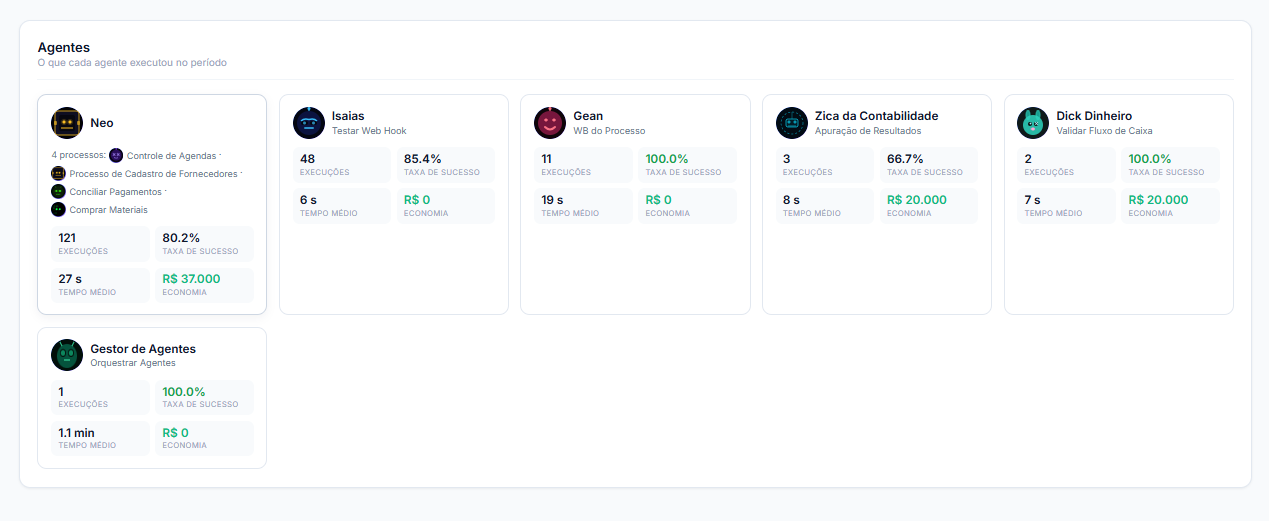Select the Zica da Contabilidade agent name
This screenshot has height=521, width=1269.
(876, 116)
